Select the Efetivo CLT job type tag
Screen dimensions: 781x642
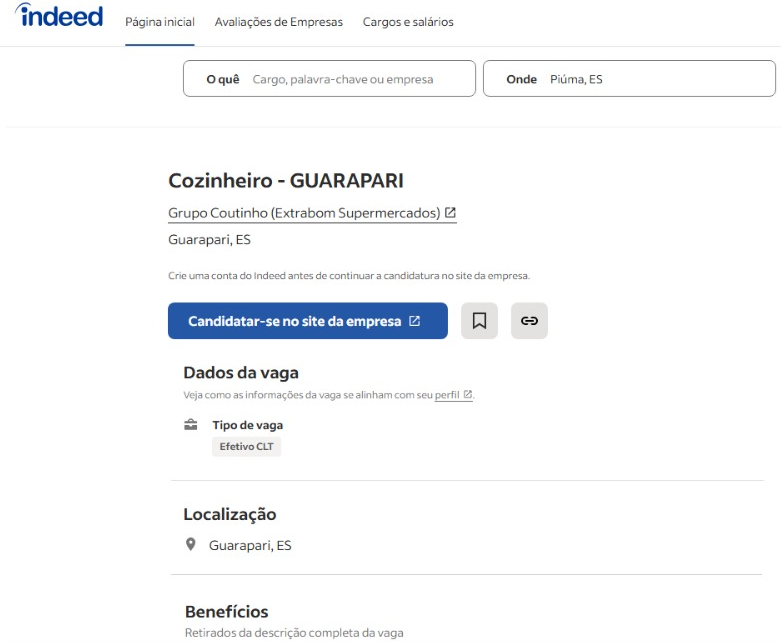pos(247,446)
